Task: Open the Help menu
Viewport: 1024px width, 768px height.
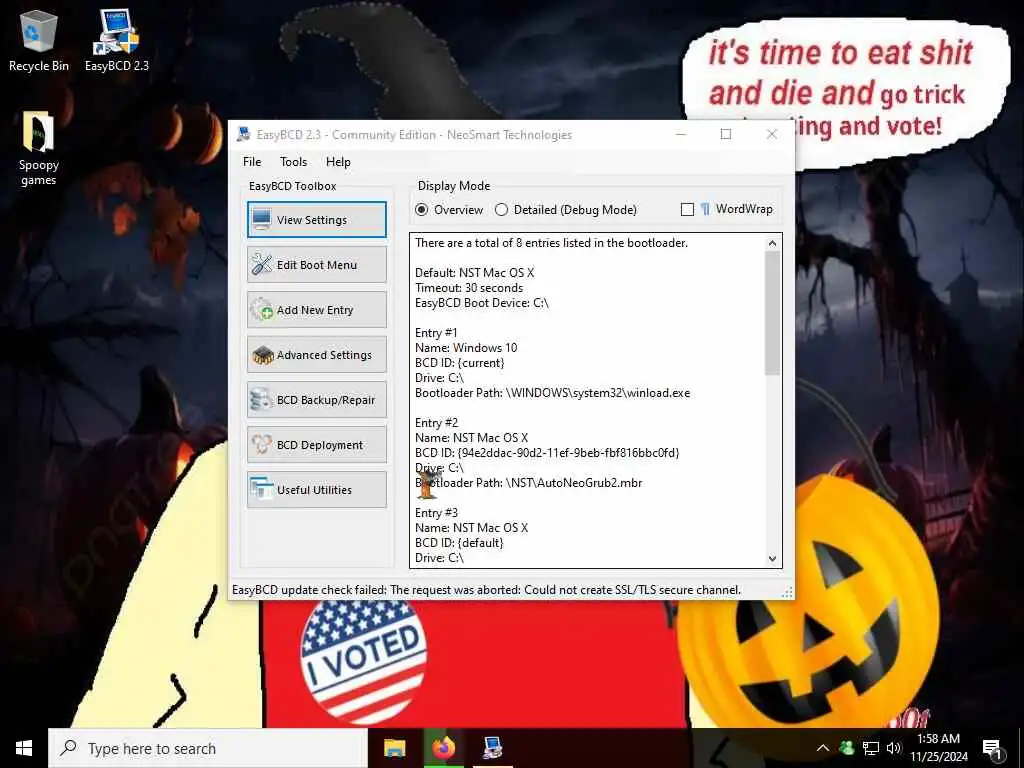Action: pyautogui.click(x=338, y=162)
